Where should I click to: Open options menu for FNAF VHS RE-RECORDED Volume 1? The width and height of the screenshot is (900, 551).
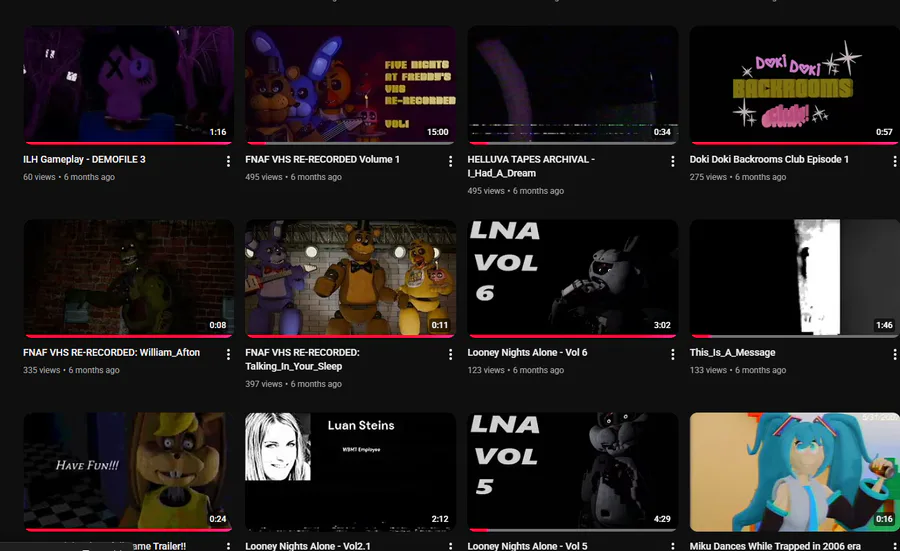tap(450, 161)
